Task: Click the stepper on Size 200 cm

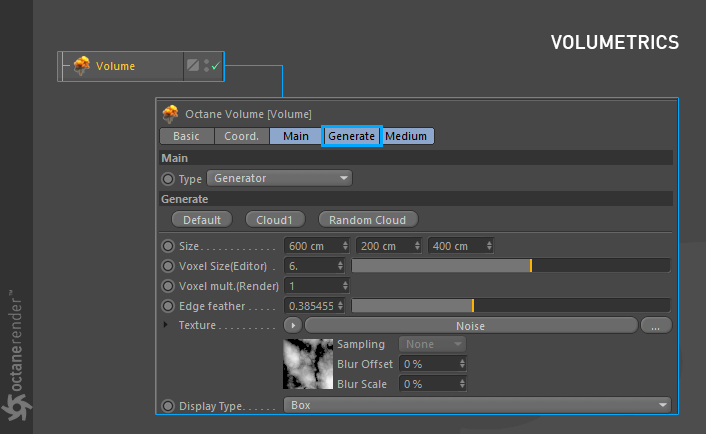Action: click(417, 246)
